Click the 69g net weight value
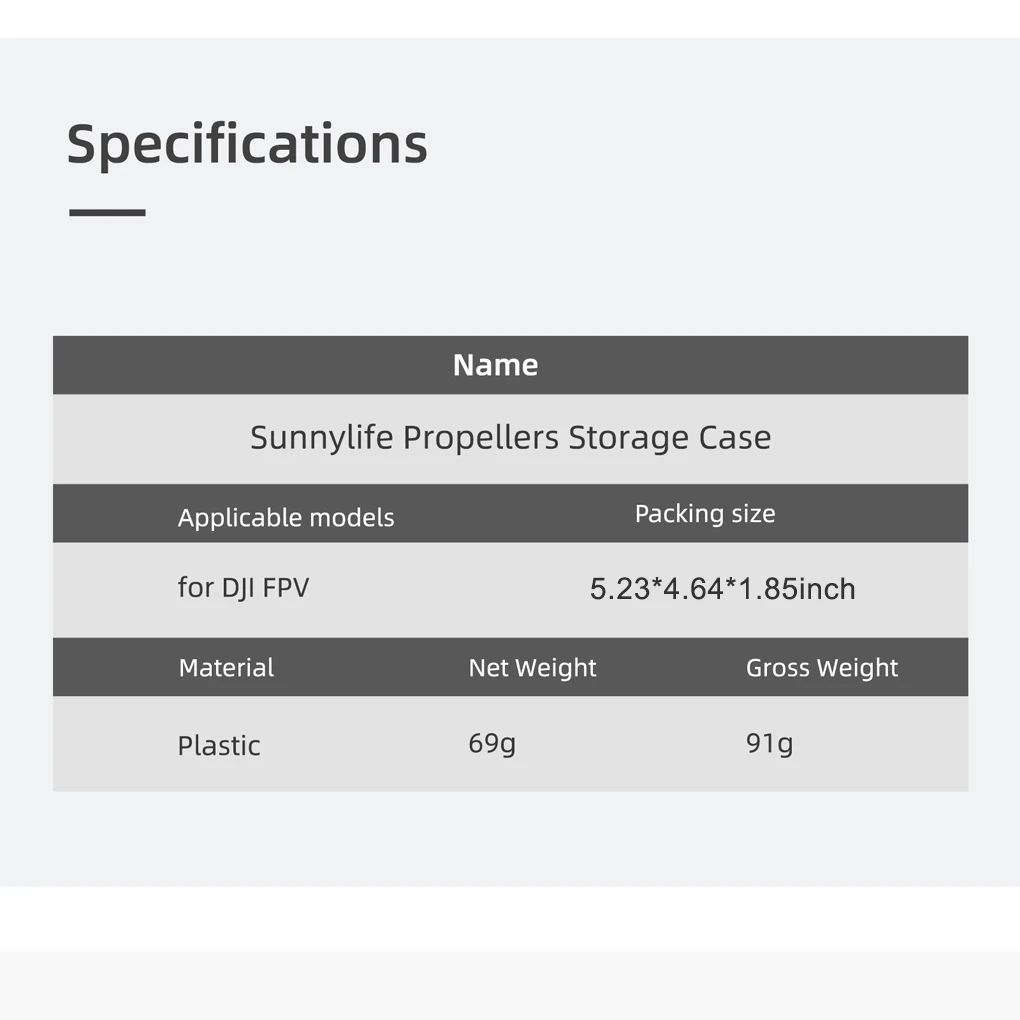The height and width of the screenshot is (1020, 1020). coord(492,743)
